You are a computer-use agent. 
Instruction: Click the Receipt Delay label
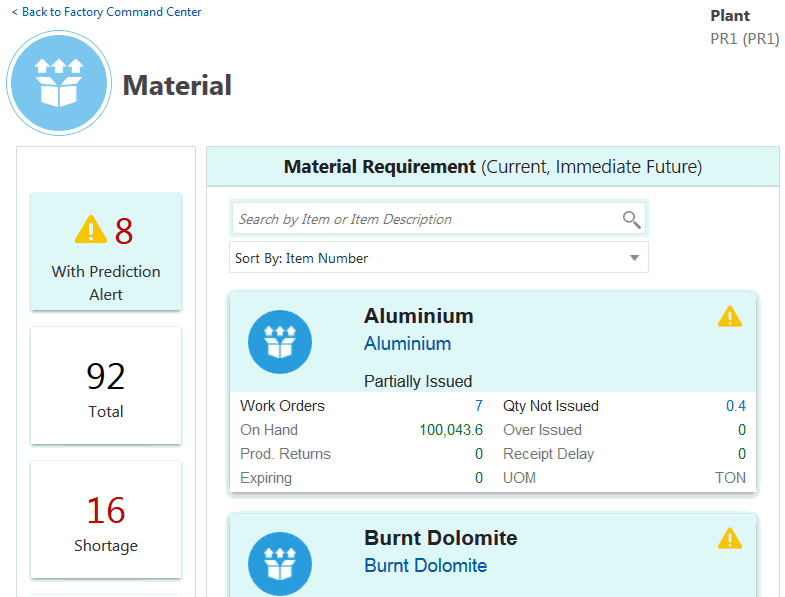(x=548, y=454)
